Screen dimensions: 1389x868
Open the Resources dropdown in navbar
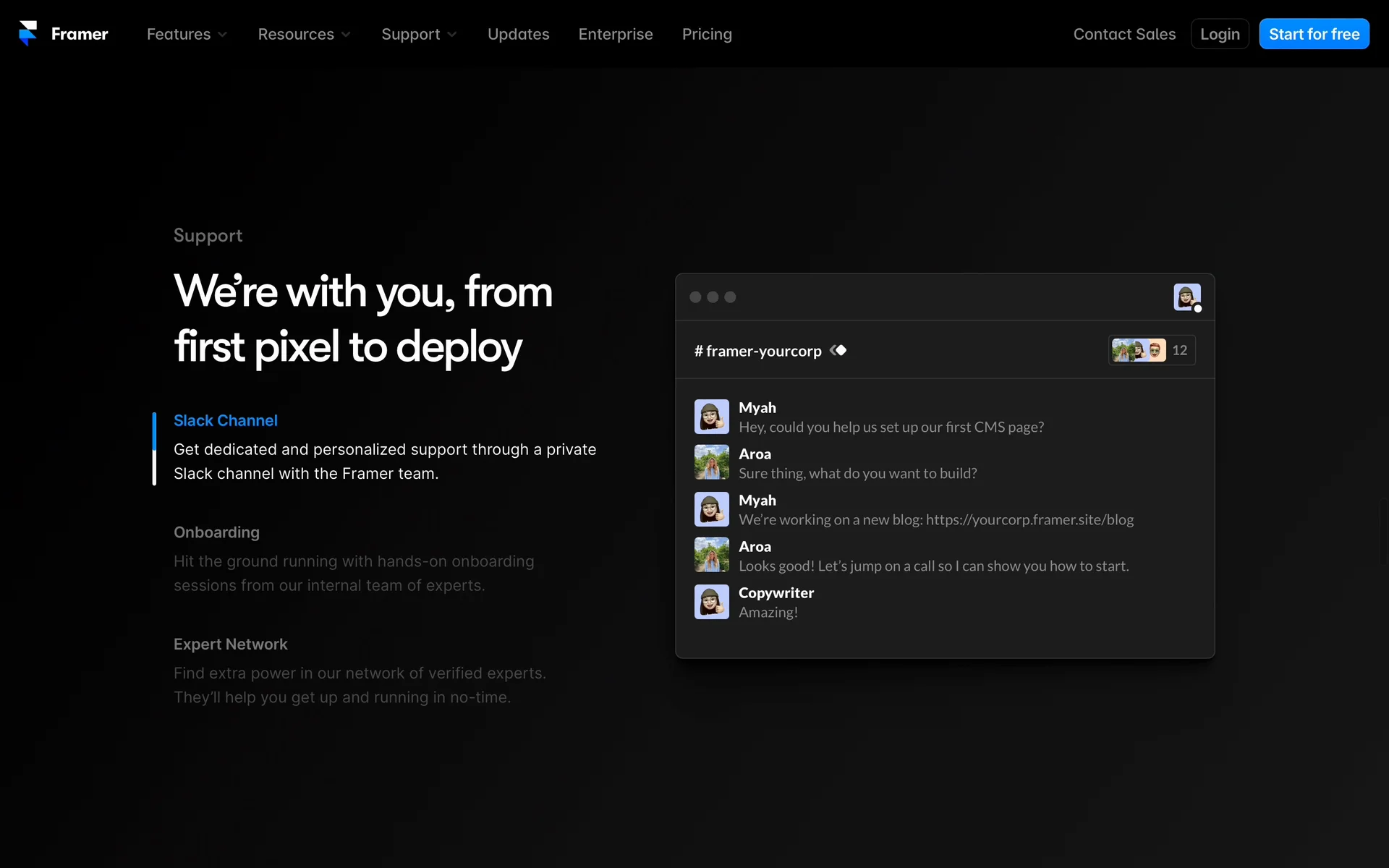click(x=304, y=34)
